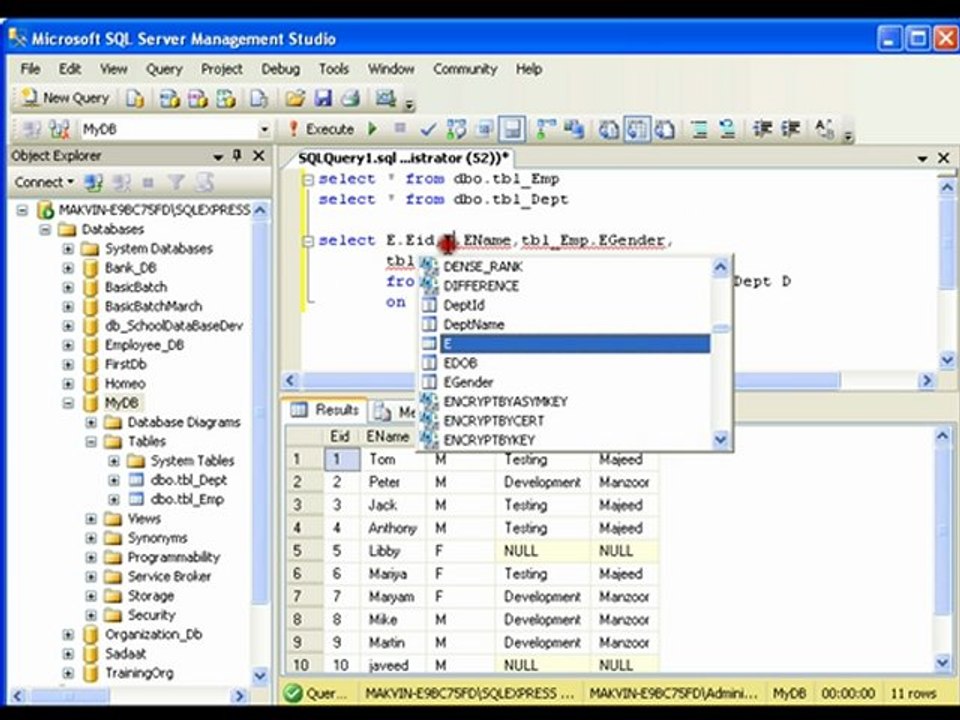
Task: Collapse the Tables folder node
Action: 91,441
